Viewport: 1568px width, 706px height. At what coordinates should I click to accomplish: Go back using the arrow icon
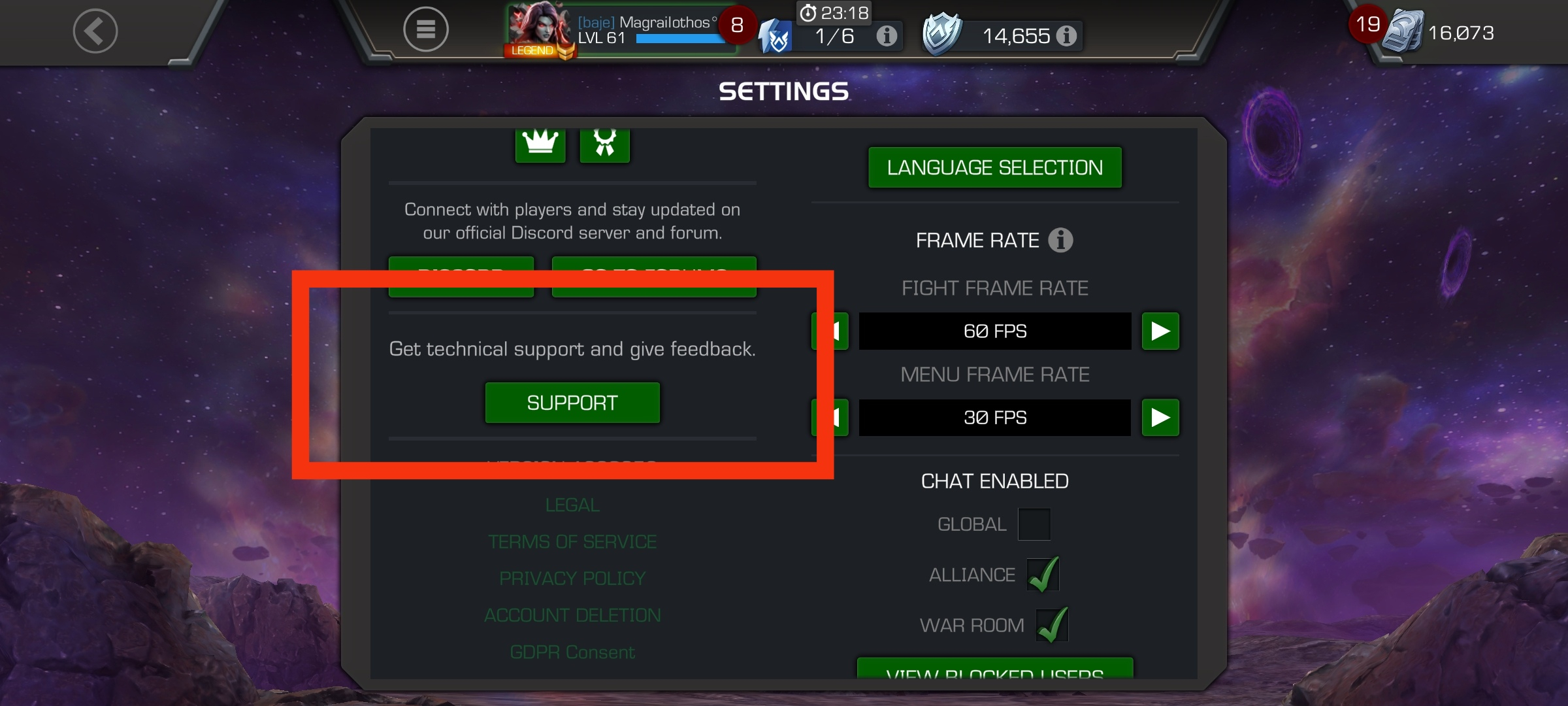click(95, 31)
